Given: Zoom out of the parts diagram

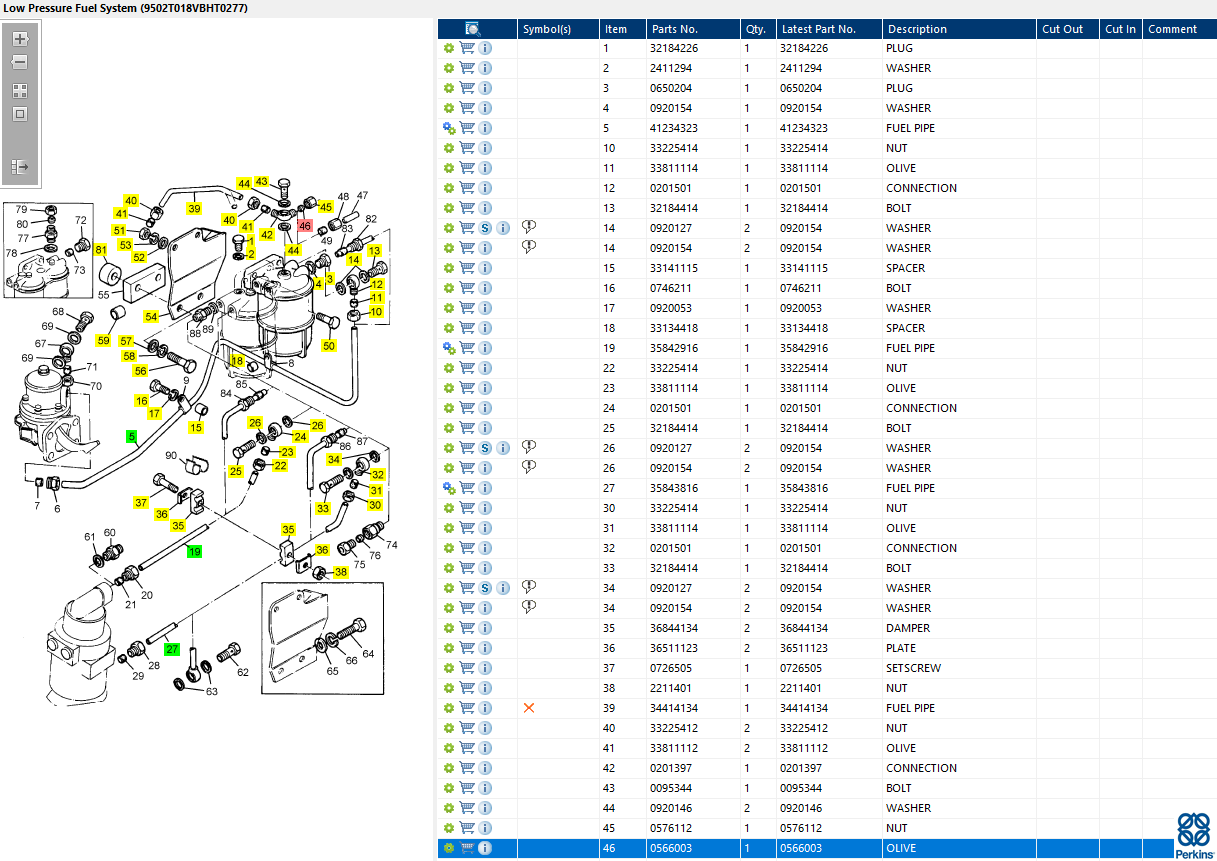Looking at the screenshot, I should tap(19, 62).
